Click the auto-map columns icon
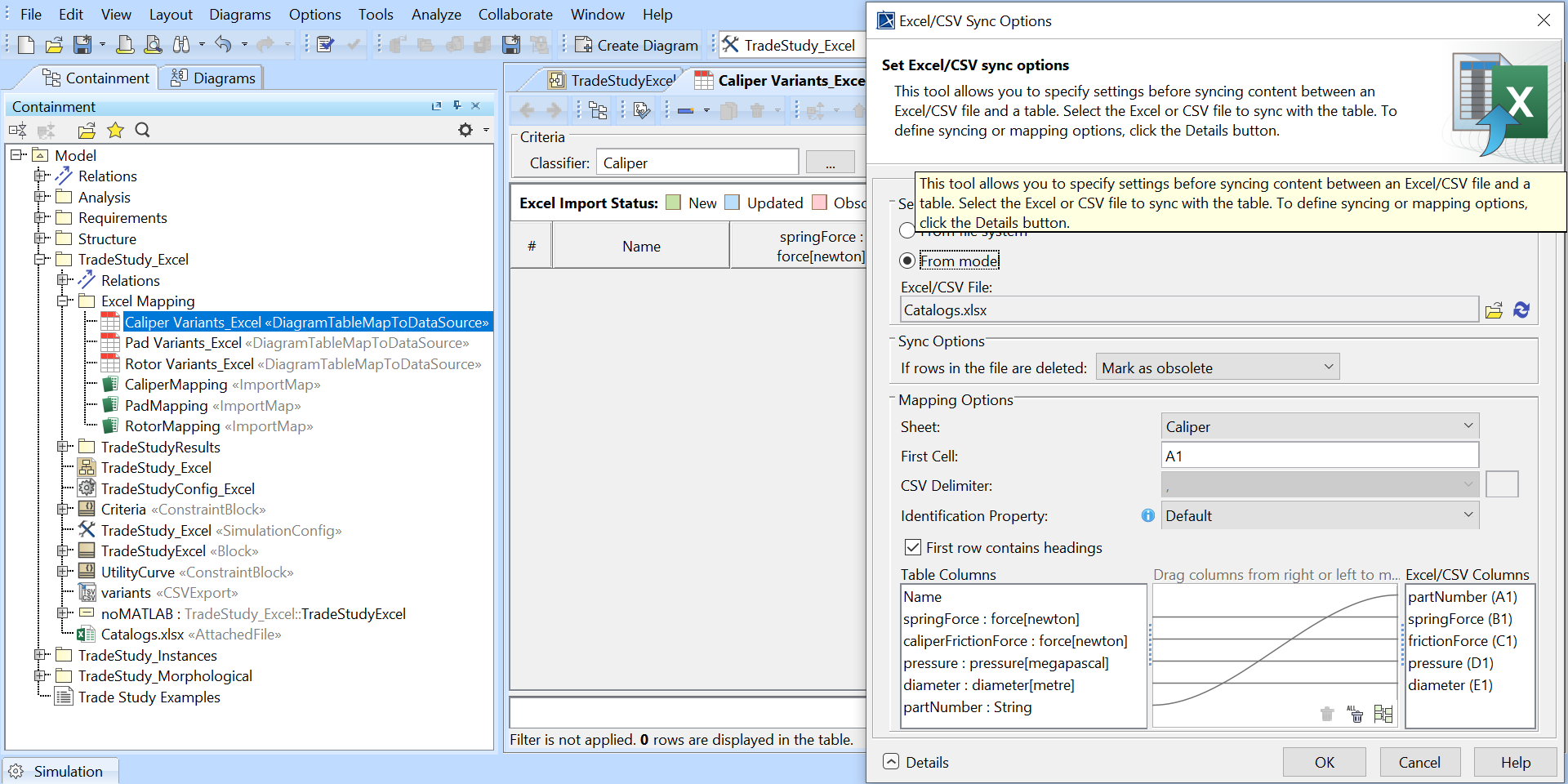Screen dimensions: 1568x784 pos(1383,715)
